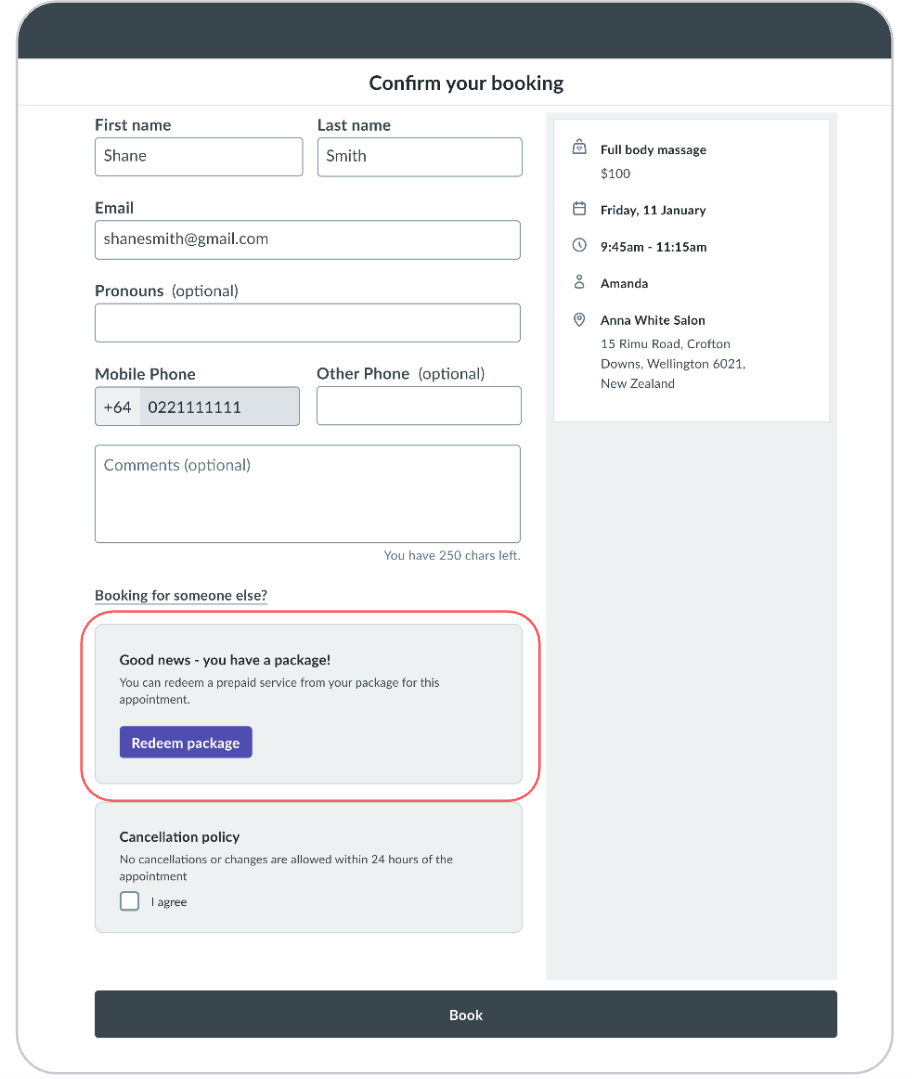Click the Cancellation policy heading

179,837
